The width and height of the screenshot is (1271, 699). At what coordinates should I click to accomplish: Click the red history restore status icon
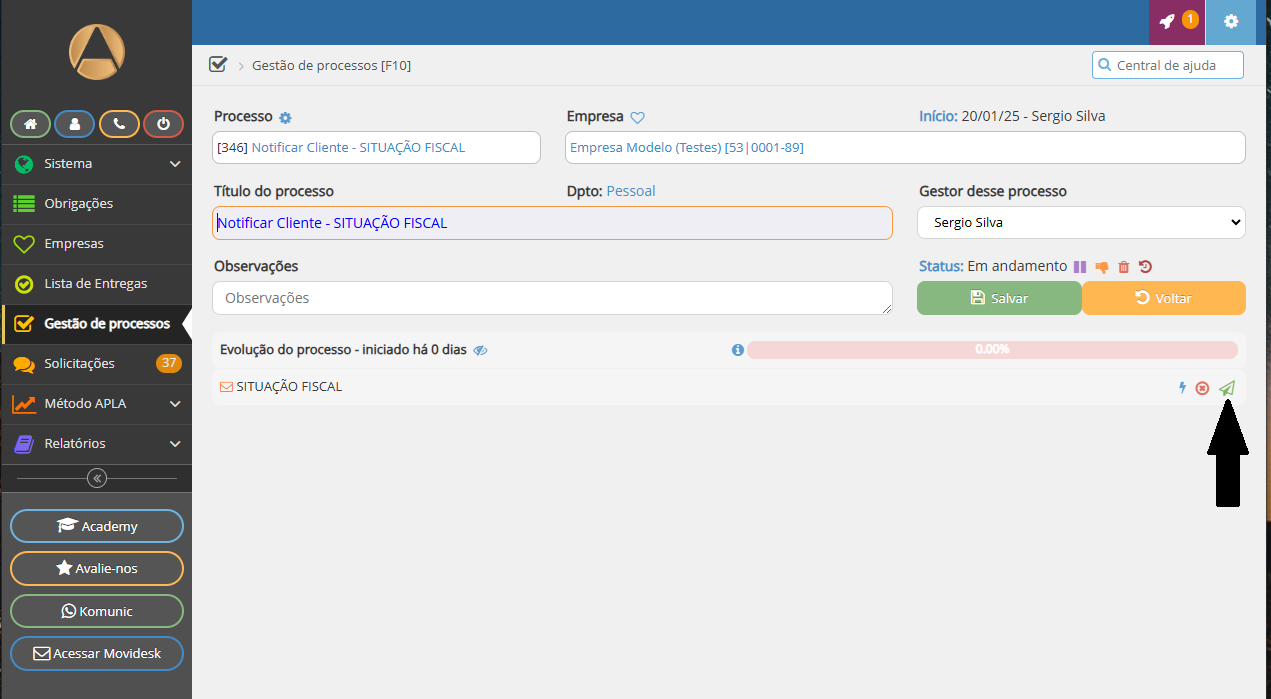(1145, 267)
